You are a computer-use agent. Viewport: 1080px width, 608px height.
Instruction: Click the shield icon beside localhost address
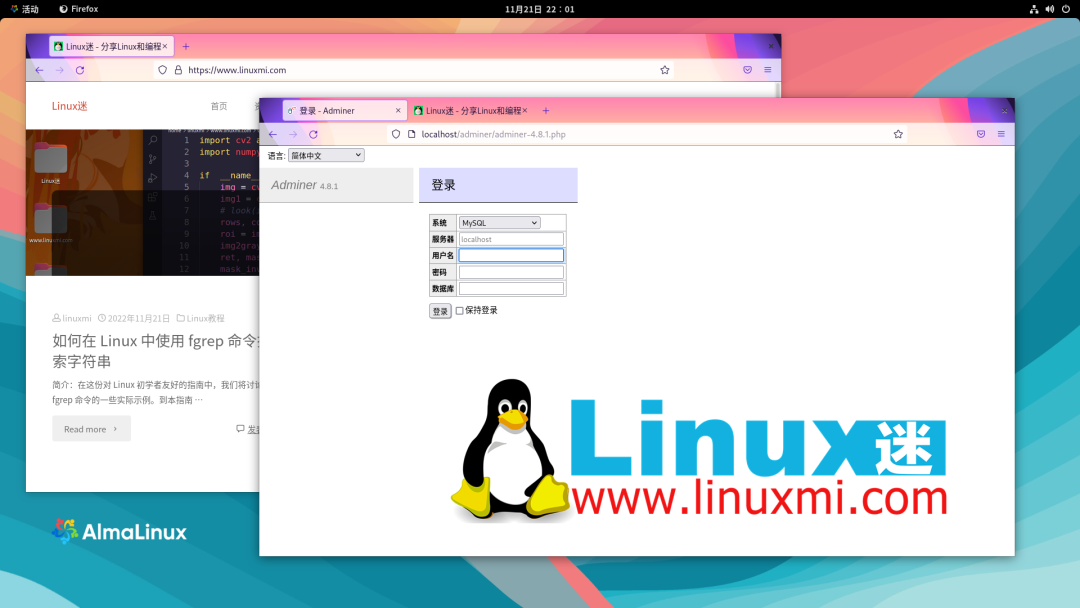396,134
